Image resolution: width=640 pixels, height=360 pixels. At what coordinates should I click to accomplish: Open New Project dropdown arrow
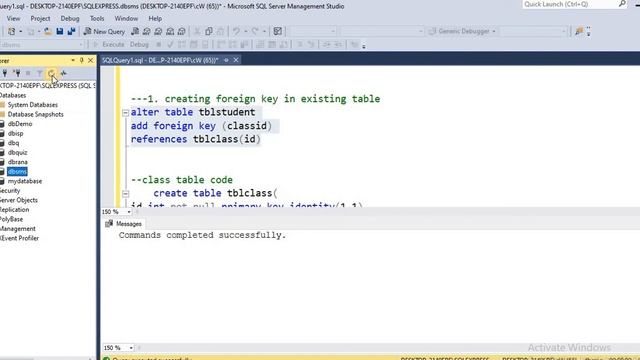[x=21, y=31]
